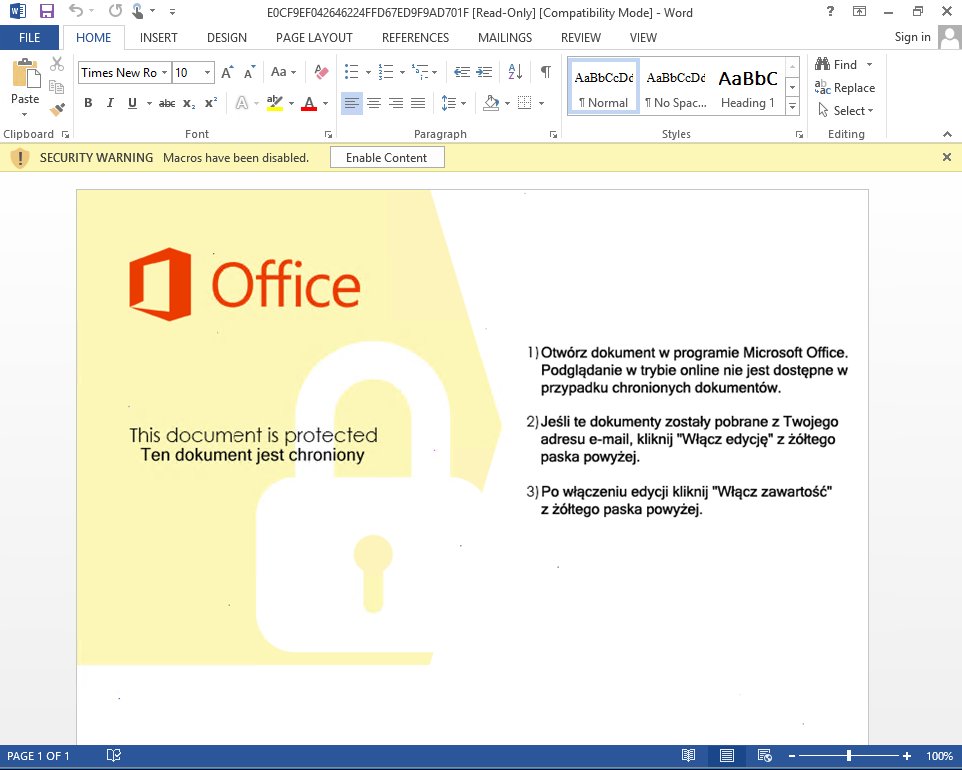Click the Undo arrow icon
The image size is (962, 770).
[75, 10]
